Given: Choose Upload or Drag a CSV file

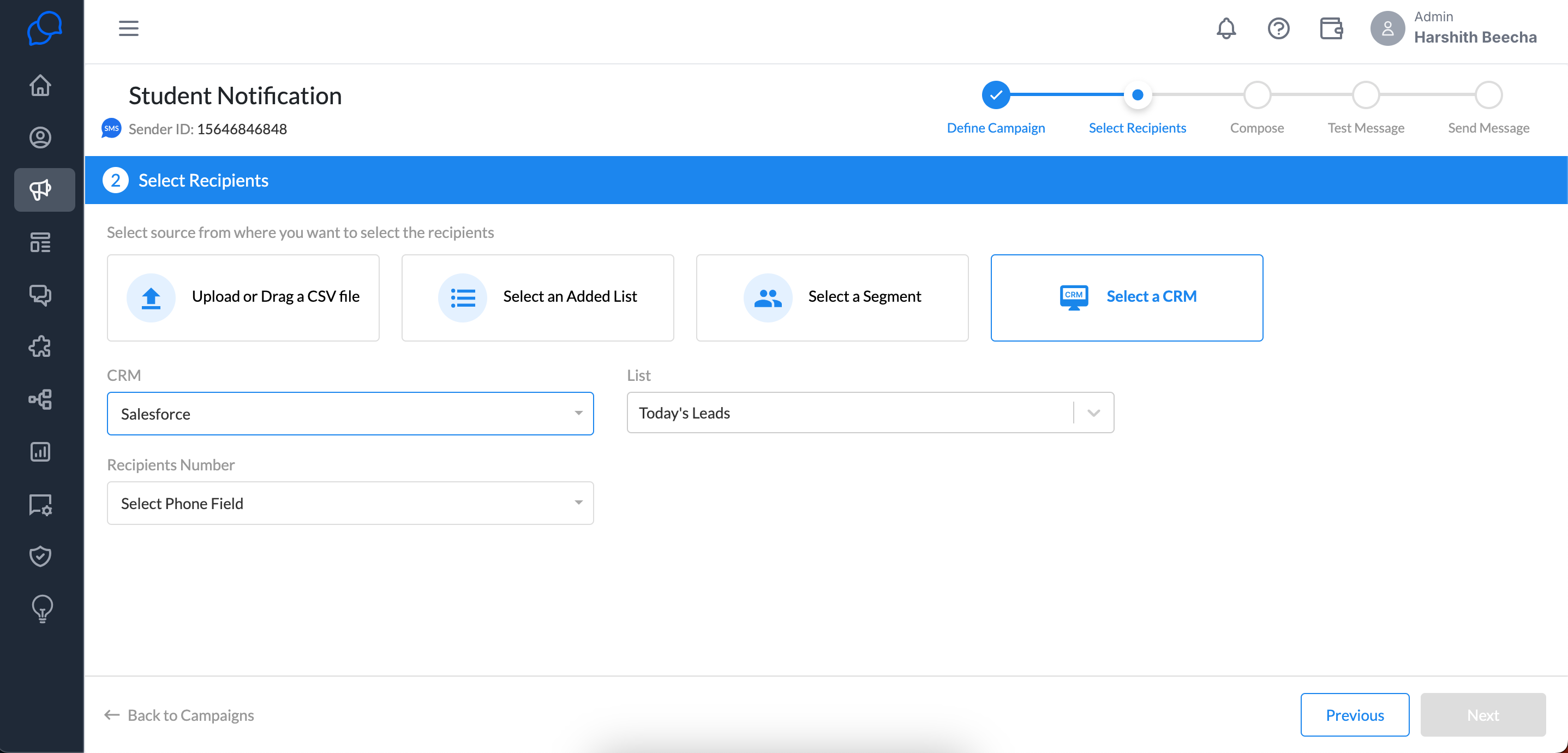Looking at the screenshot, I should (x=243, y=297).
